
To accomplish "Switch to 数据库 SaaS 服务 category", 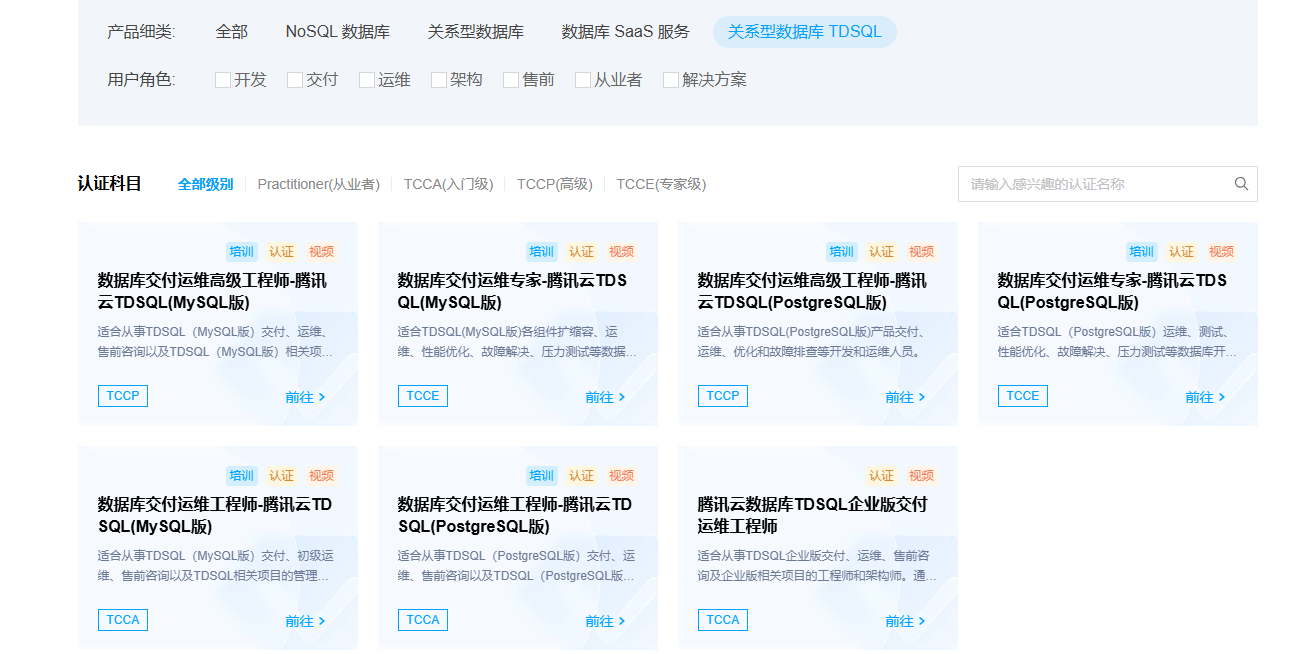I will pyautogui.click(x=624, y=31).
